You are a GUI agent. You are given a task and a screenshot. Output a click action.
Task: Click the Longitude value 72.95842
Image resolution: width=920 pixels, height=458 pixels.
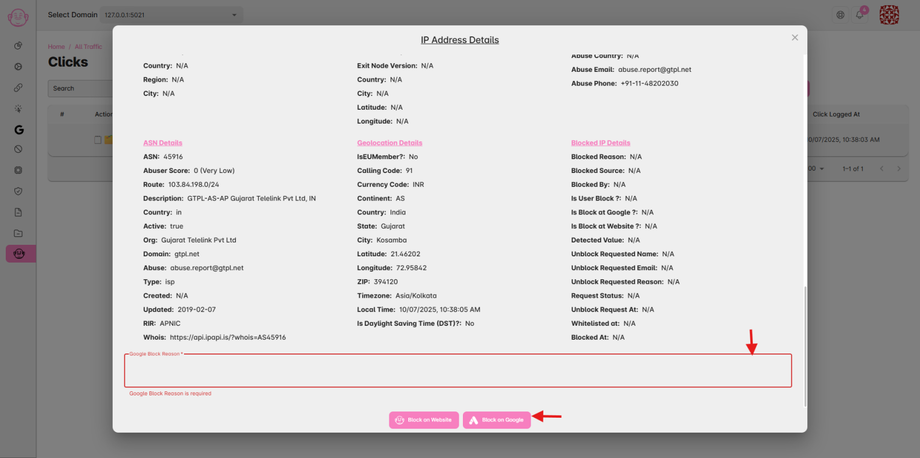click(411, 268)
